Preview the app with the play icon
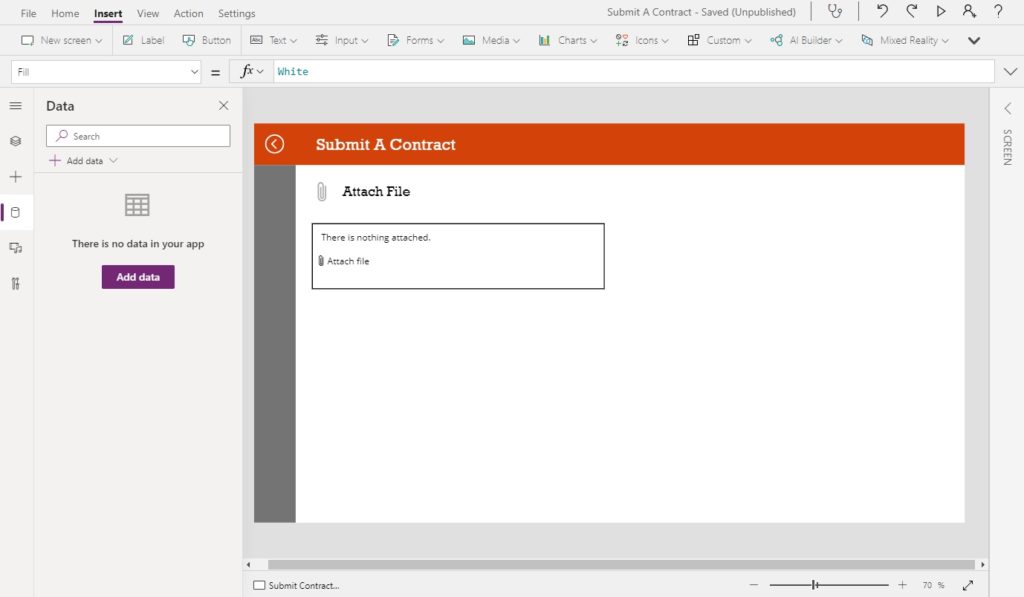The height and width of the screenshot is (597, 1024). (940, 11)
